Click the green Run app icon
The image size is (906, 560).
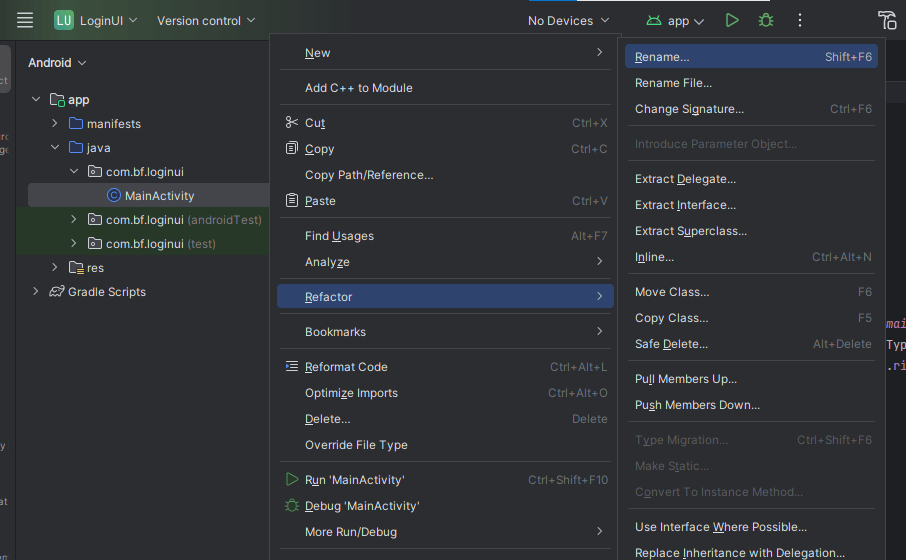click(x=732, y=20)
